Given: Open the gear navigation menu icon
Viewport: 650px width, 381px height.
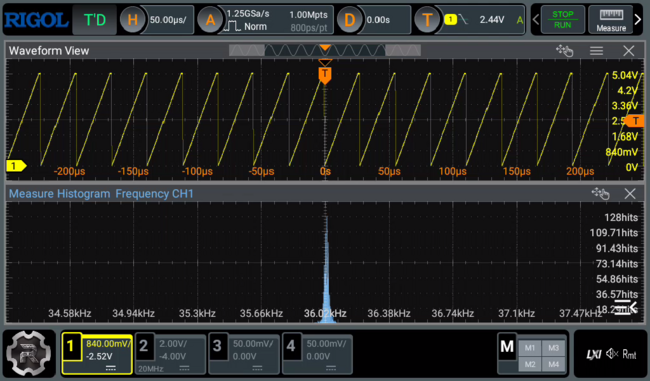Looking at the screenshot, I should coord(29,353).
